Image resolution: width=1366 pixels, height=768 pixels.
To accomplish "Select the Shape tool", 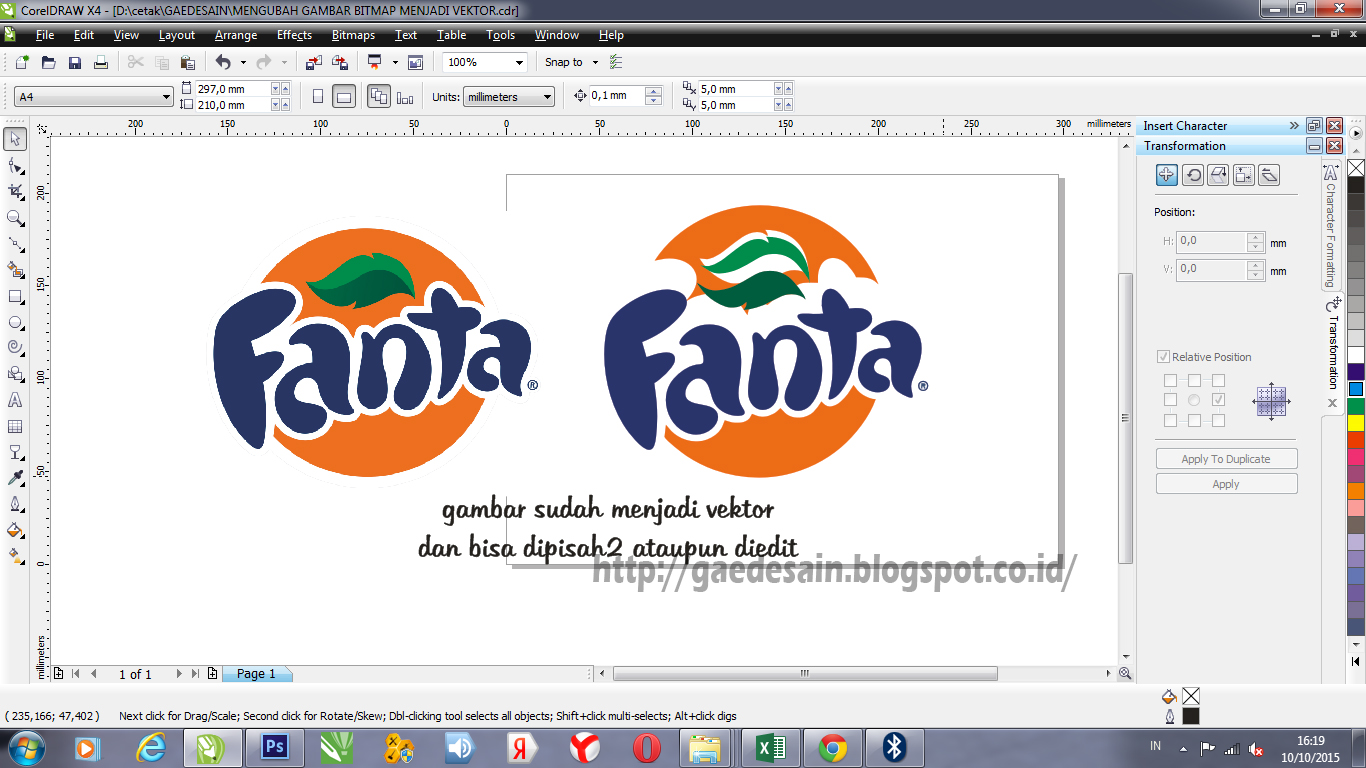I will 15,165.
